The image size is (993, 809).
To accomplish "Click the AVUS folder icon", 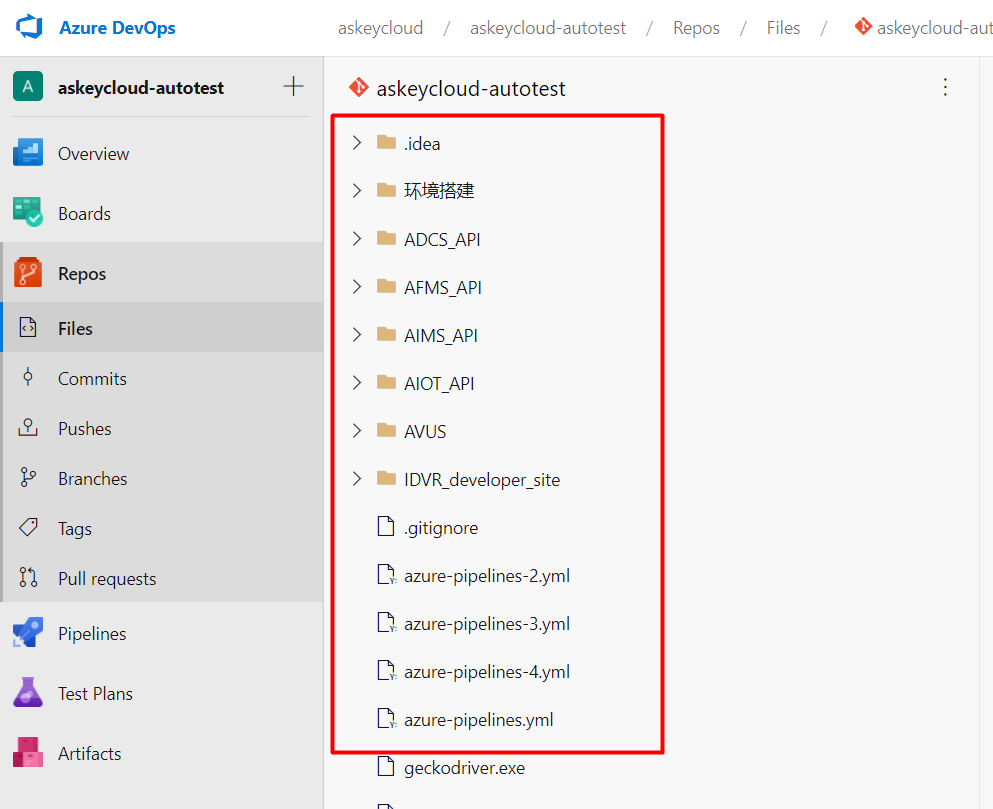I will 386,430.
